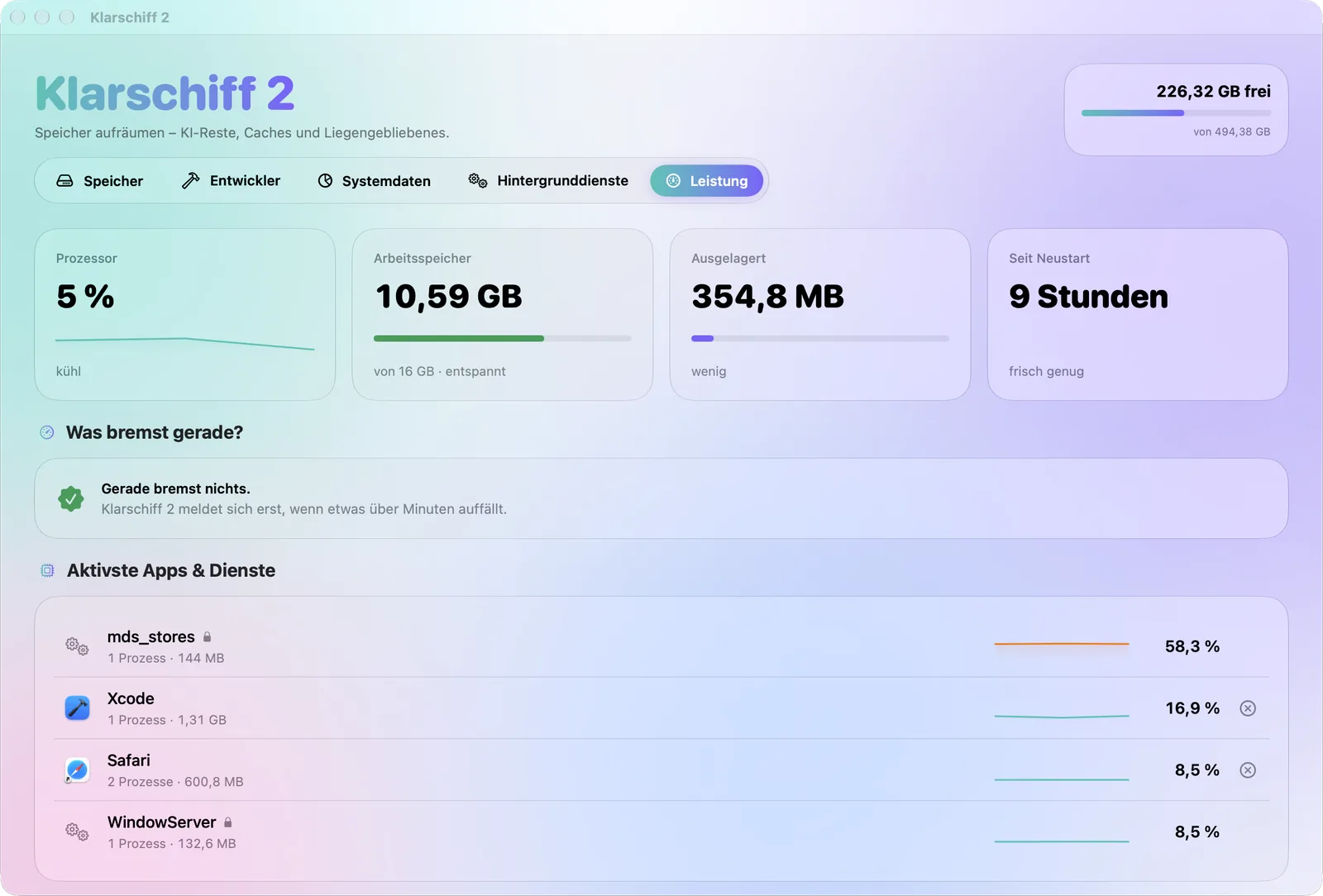Click the 10,59 GB memory value
Screen dimensions: 1323x896
[448, 297]
